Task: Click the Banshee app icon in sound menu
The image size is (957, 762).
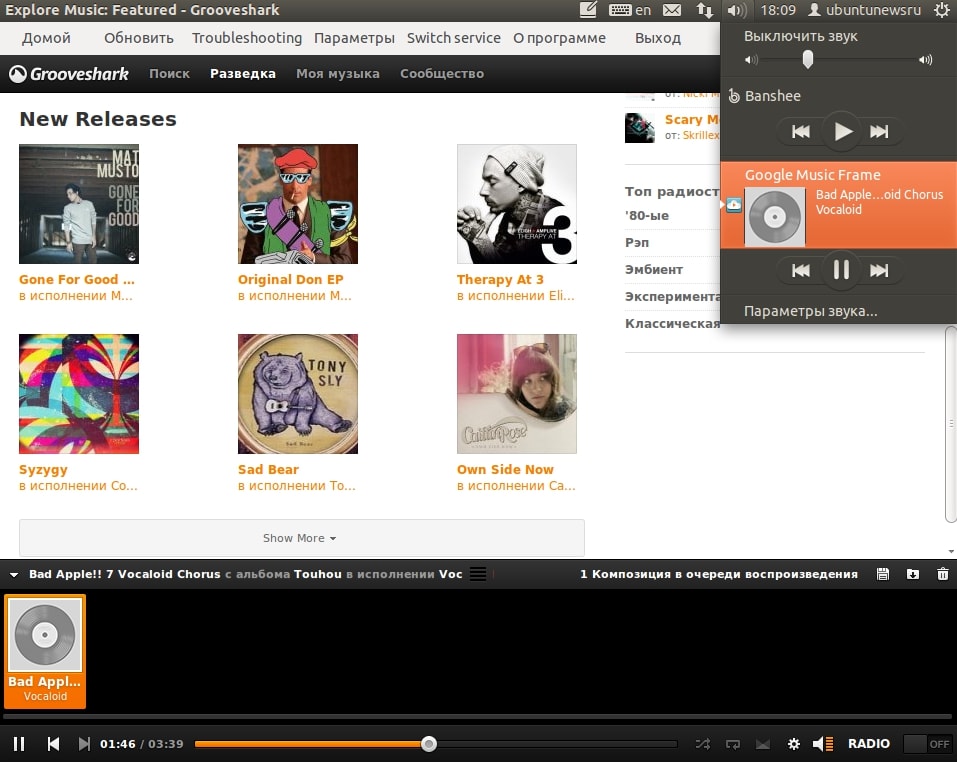Action: [x=734, y=96]
